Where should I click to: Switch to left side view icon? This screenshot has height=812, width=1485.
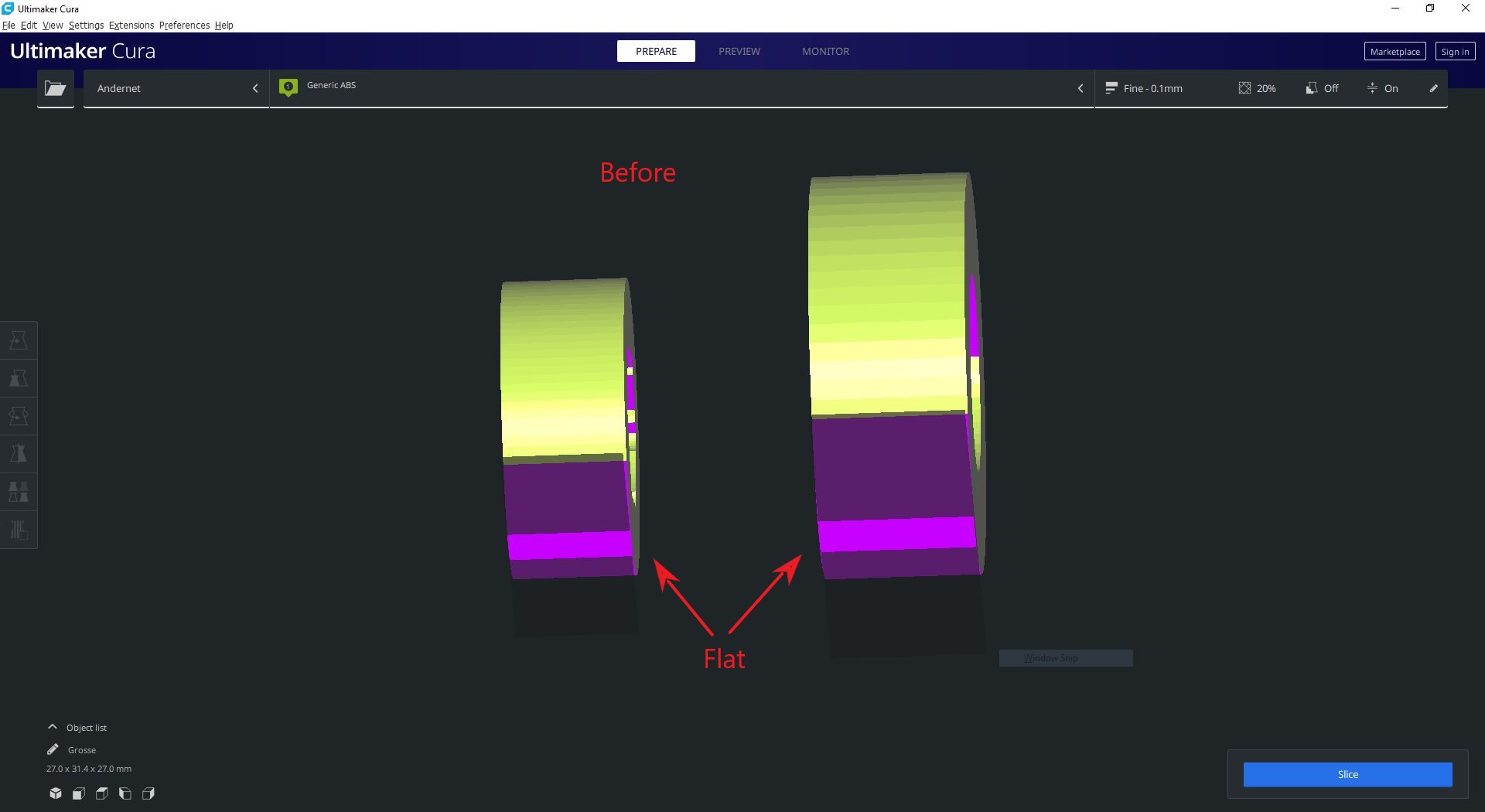click(x=125, y=793)
